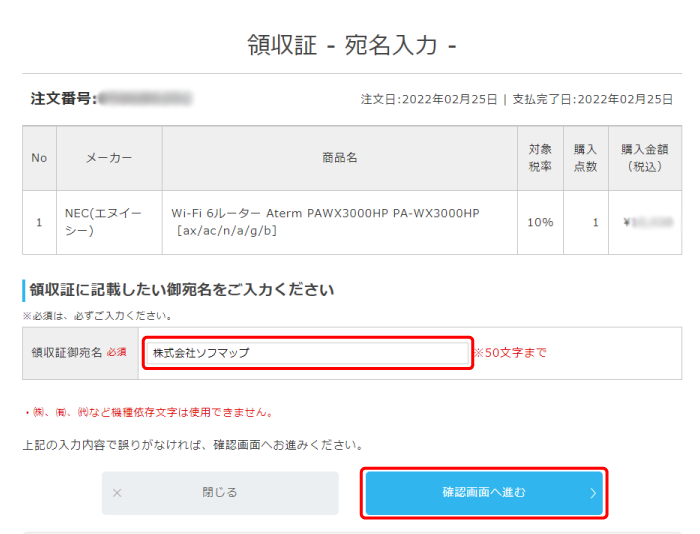Click the ※必須は、必ずご入力ください note

[98, 316]
